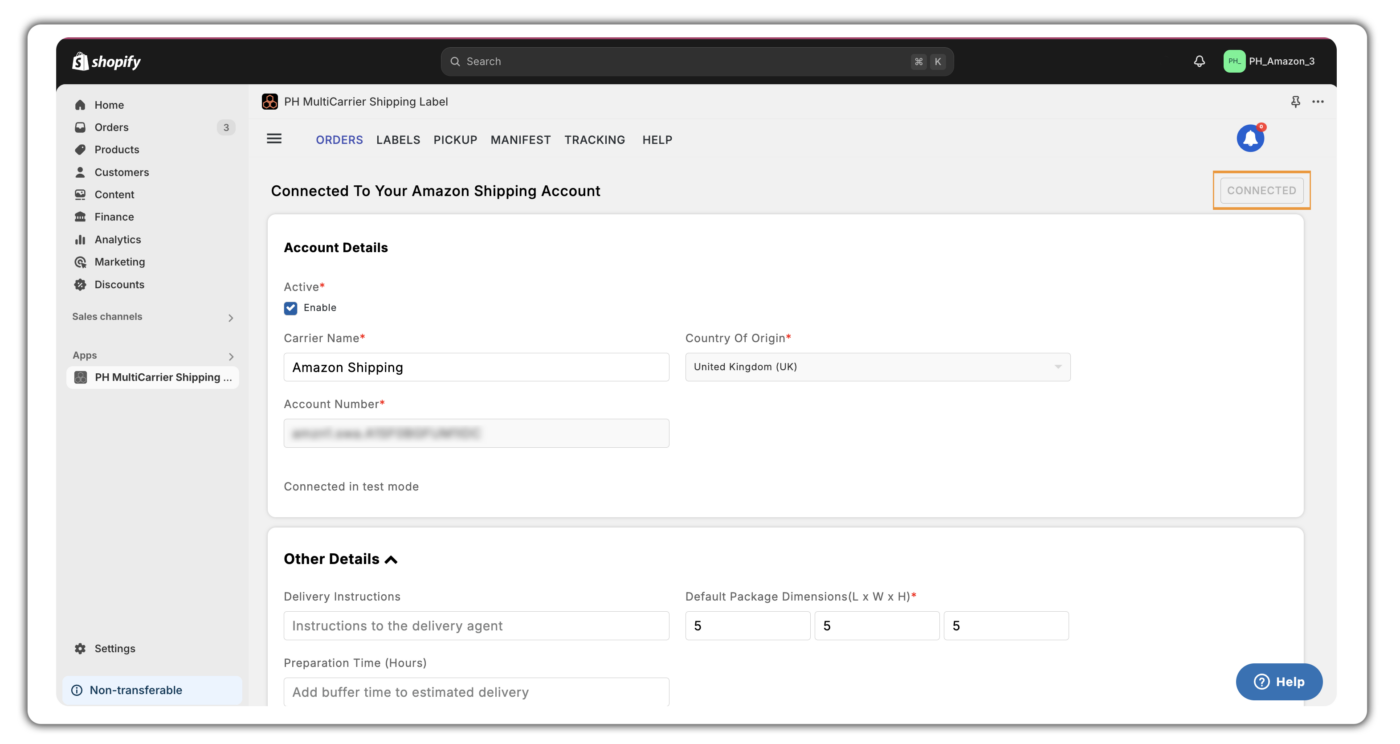Click the middle package dimension (width) field
Screen dimensions: 1400x744
(877, 626)
